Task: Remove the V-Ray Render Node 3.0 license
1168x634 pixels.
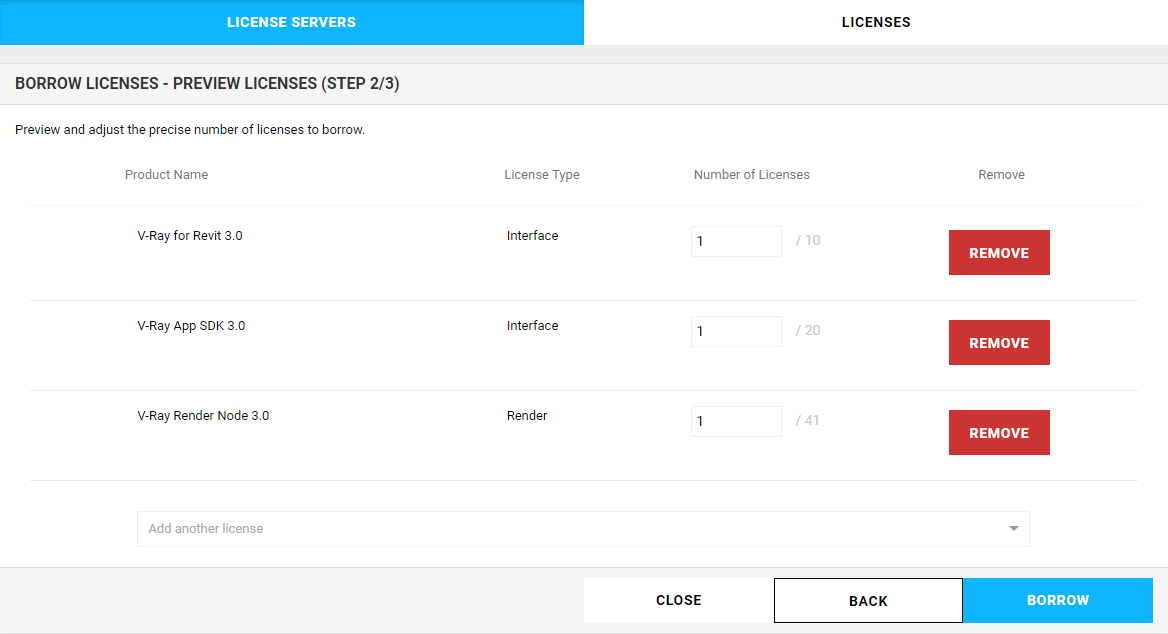Action: click(x=999, y=433)
